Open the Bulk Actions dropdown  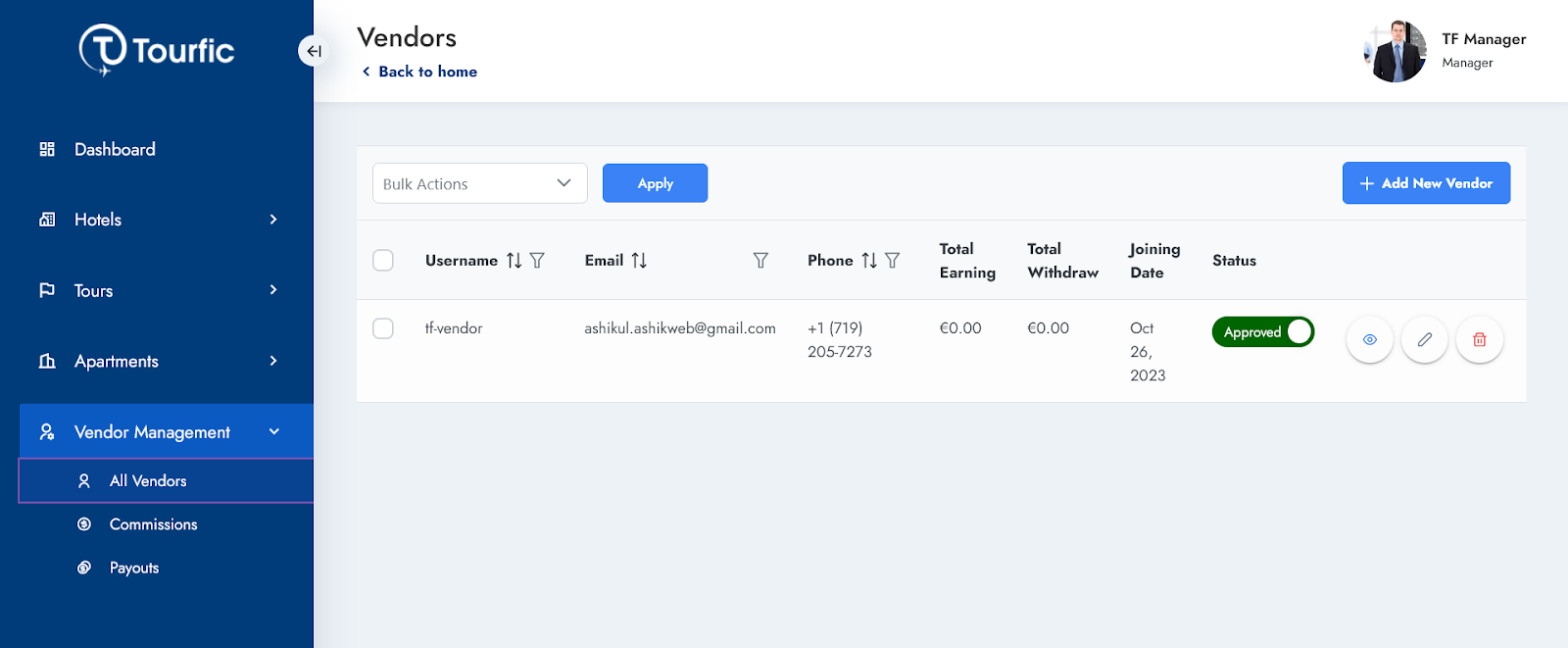[479, 183]
